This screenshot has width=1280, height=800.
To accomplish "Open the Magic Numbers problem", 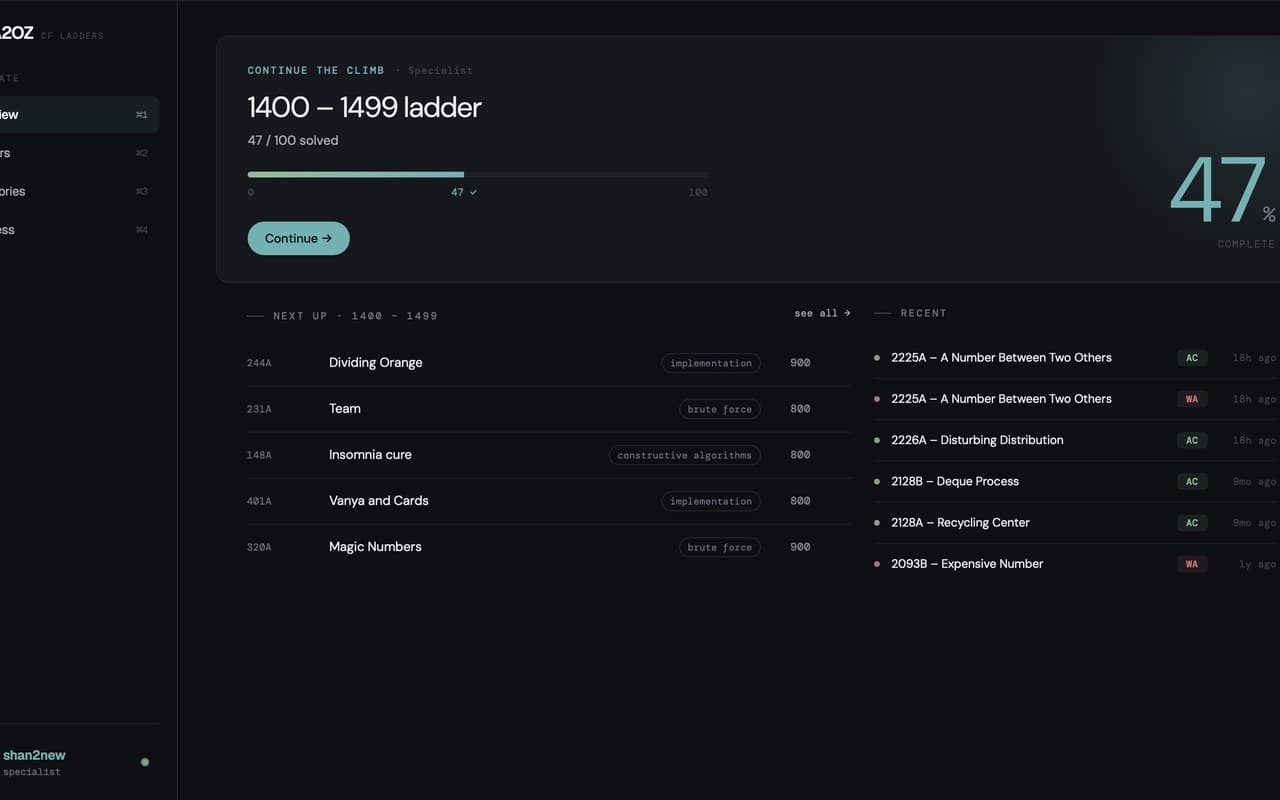I will tap(375, 547).
